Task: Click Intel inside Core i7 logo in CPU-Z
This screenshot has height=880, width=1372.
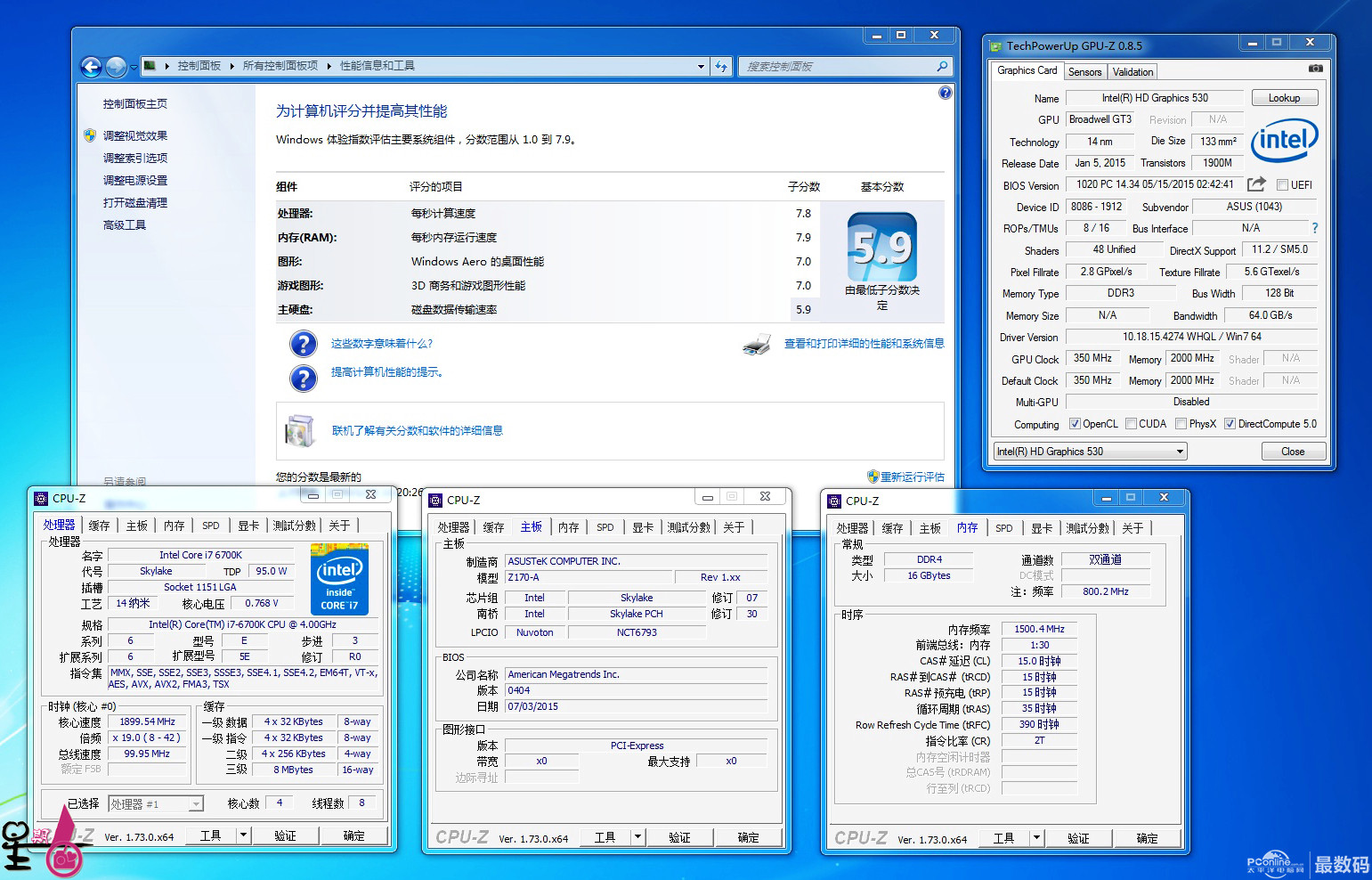Action: [x=339, y=580]
